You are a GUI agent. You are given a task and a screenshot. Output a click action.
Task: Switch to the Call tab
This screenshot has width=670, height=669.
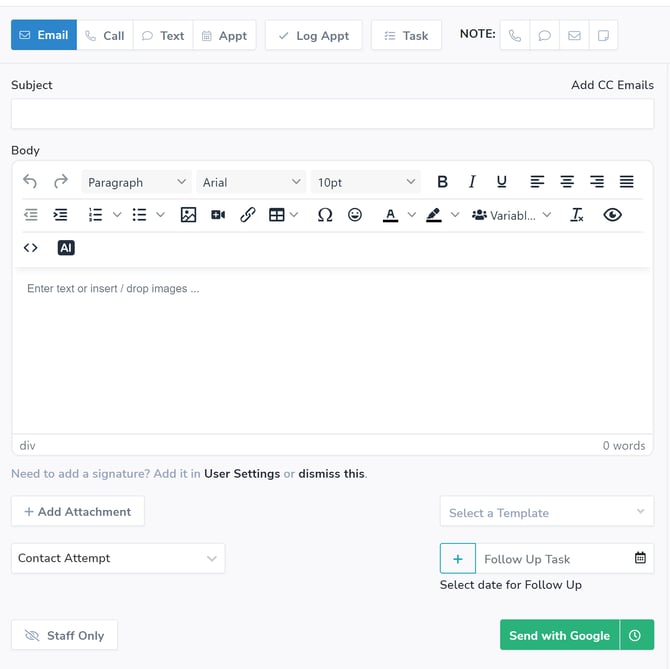click(105, 35)
